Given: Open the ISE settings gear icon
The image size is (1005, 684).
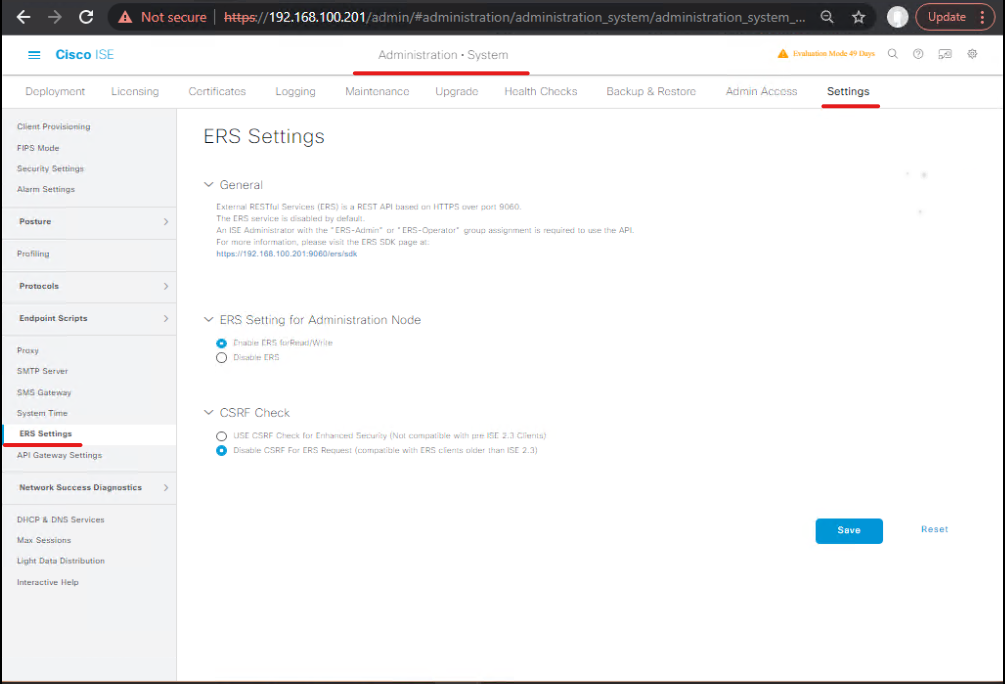Looking at the screenshot, I should pos(972,54).
